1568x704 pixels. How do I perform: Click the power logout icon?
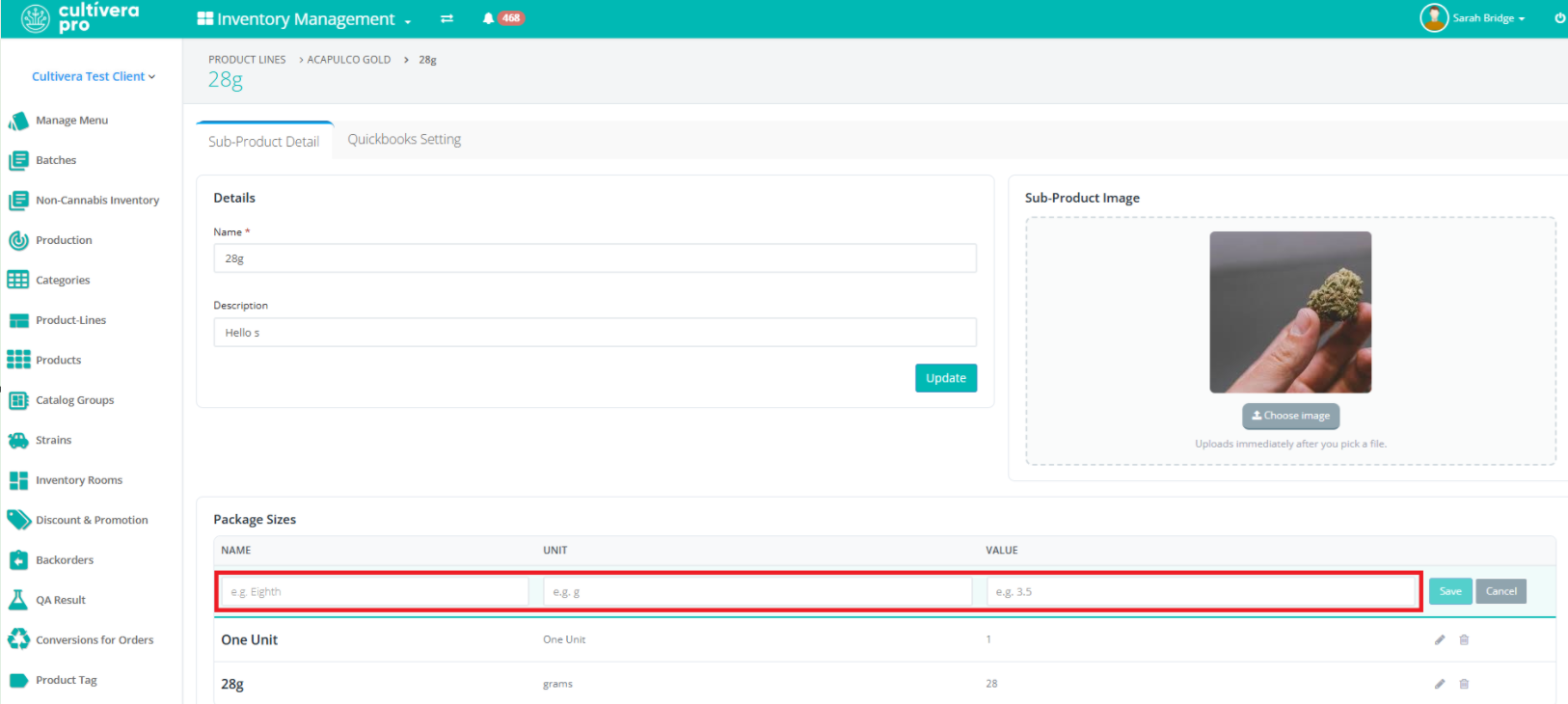click(x=1559, y=18)
